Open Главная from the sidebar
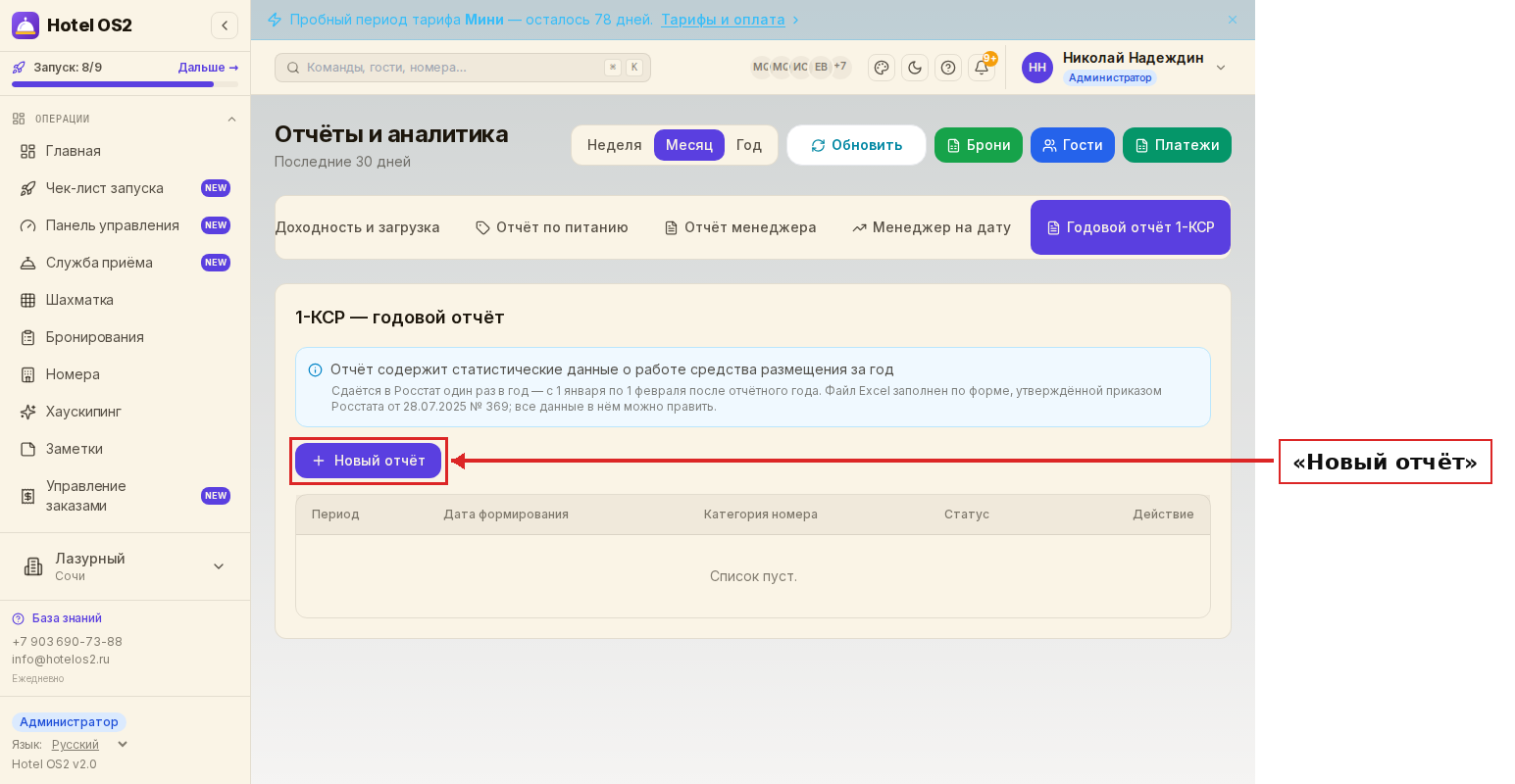This screenshot has width=1515, height=784. (125, 151)
